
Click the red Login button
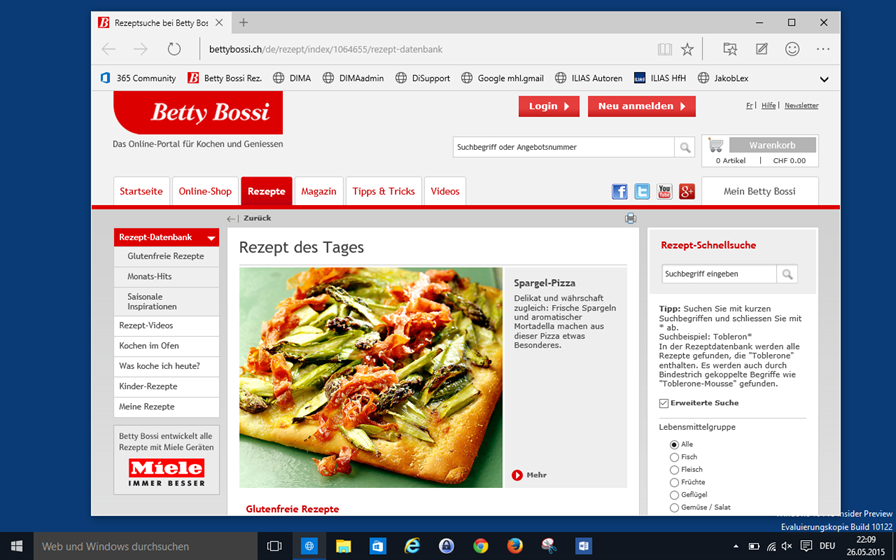548,106
